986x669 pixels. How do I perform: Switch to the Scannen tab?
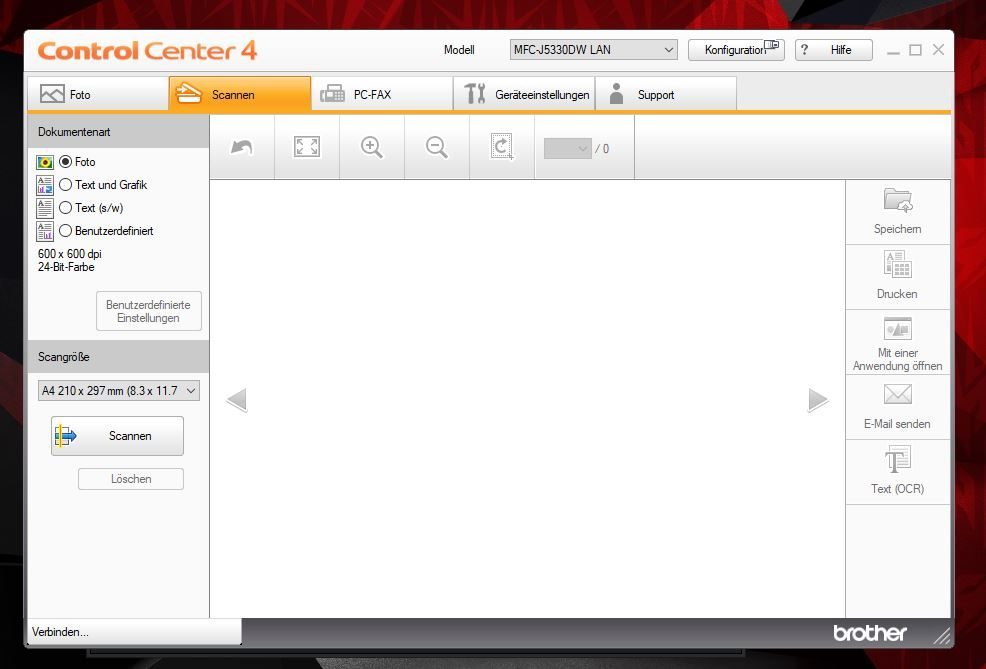[x=240, y=94]
